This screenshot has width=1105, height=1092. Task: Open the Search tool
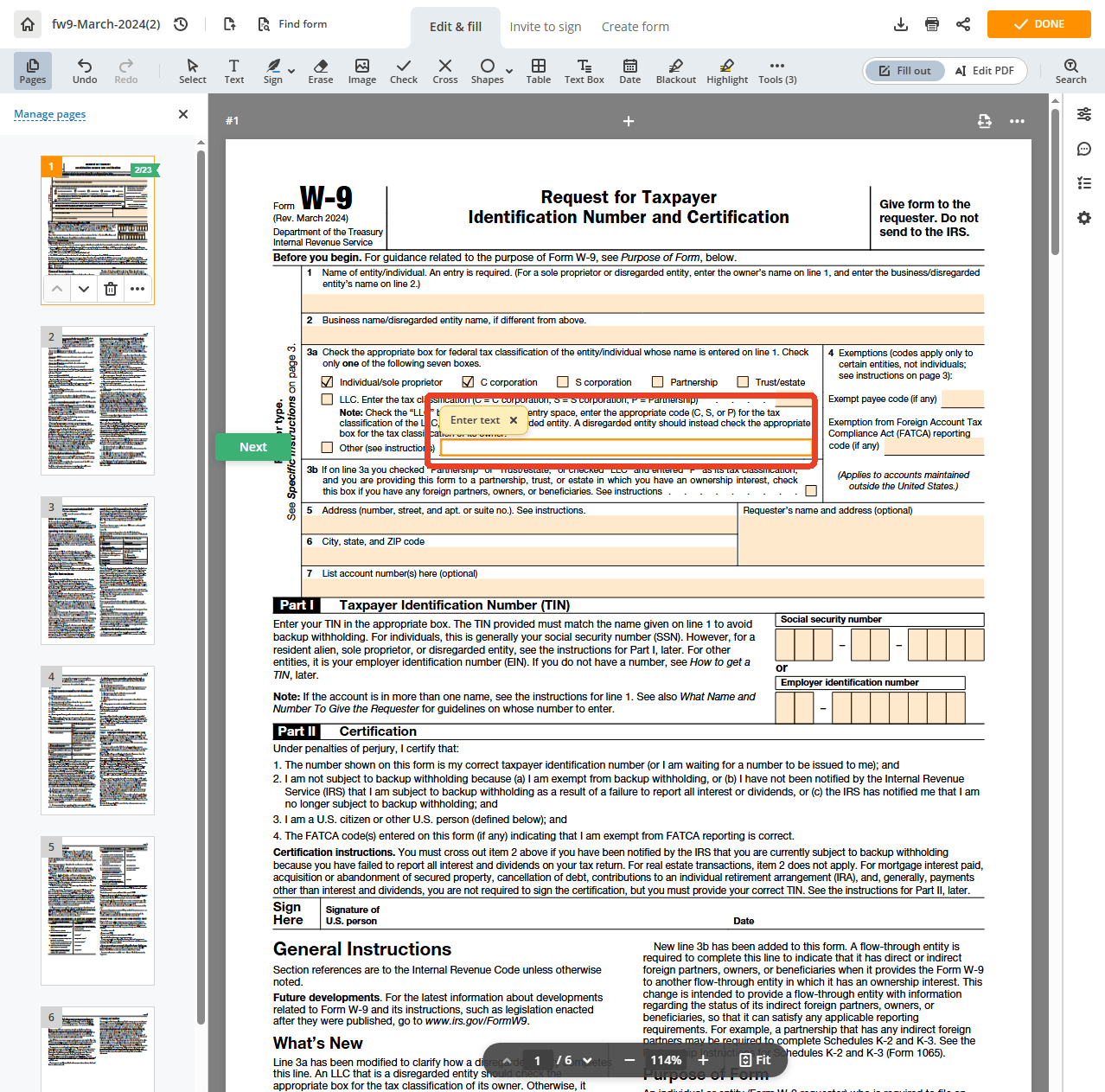point(1070,70)
